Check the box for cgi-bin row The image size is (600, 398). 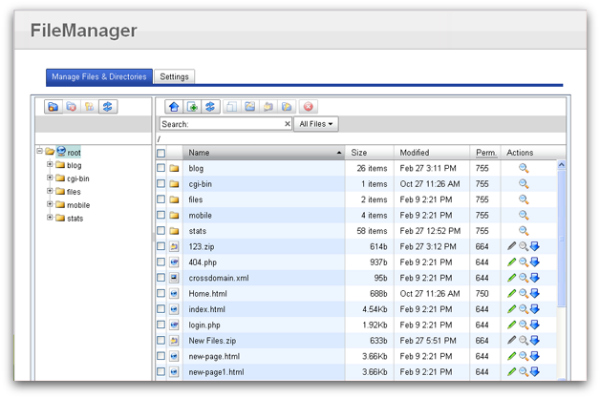[x=161, y=184]
